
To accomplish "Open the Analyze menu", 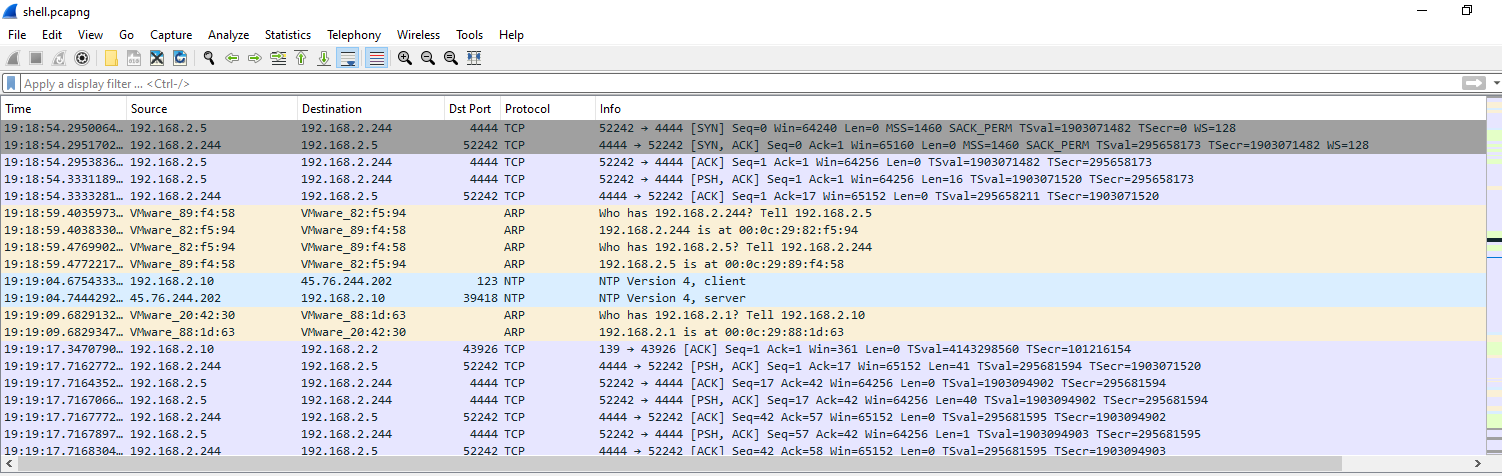I will point(228,35).
